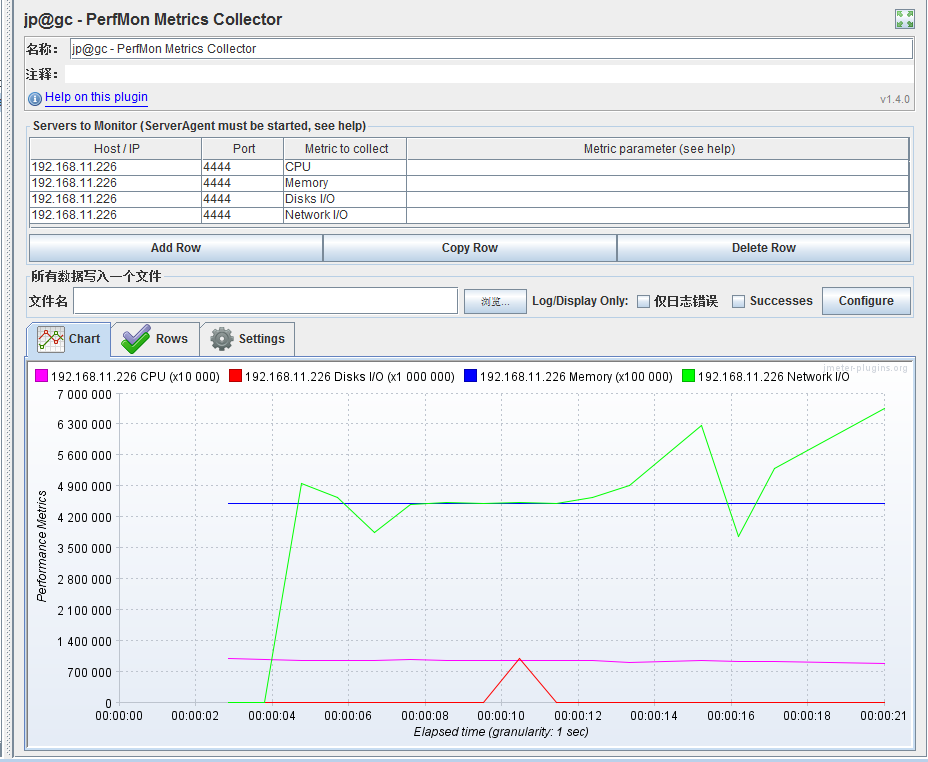Switch to the Rows tab
928x762 pixels.
tap(155, 339)
